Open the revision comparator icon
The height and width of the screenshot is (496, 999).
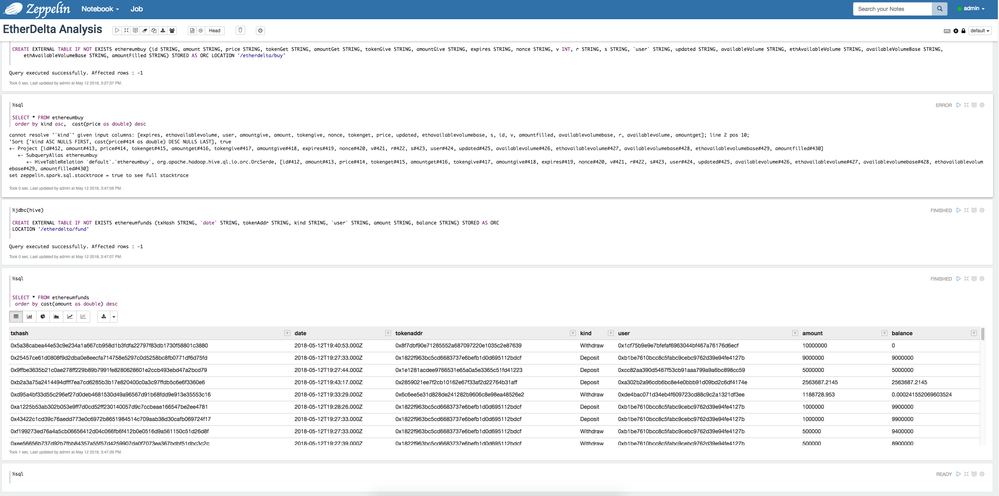[x=201, y=31]
